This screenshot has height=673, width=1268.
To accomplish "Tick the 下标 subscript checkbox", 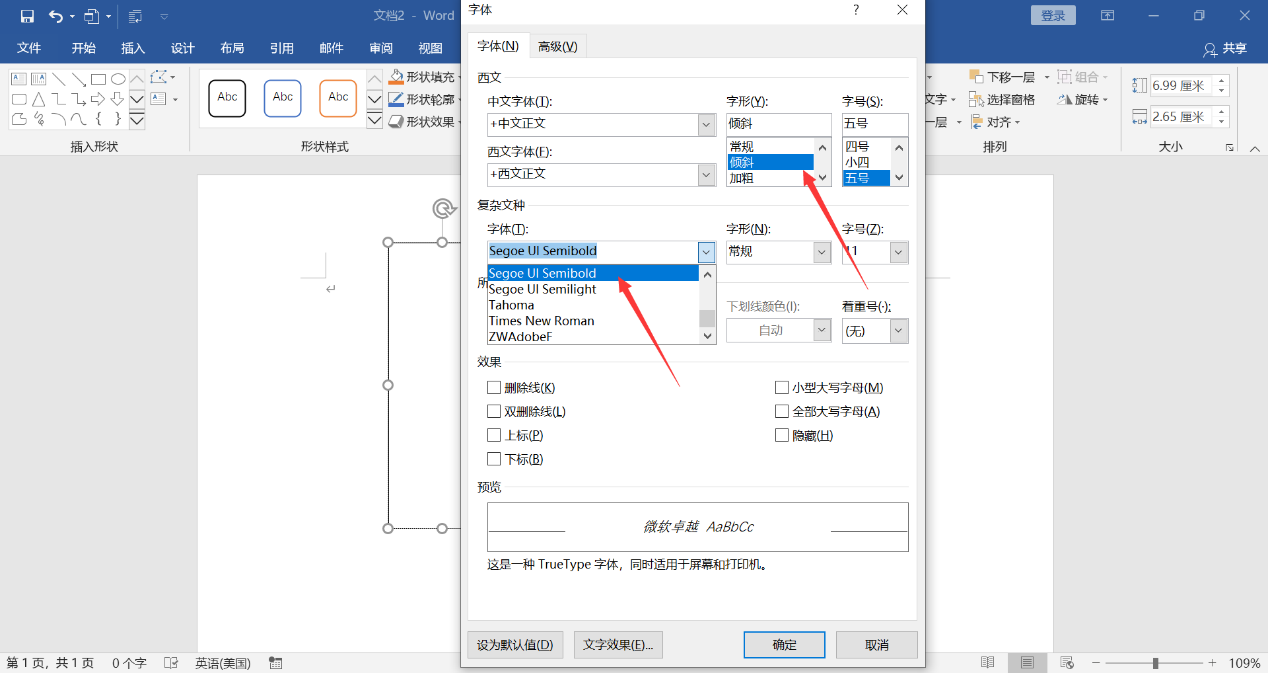I will 494,459.
